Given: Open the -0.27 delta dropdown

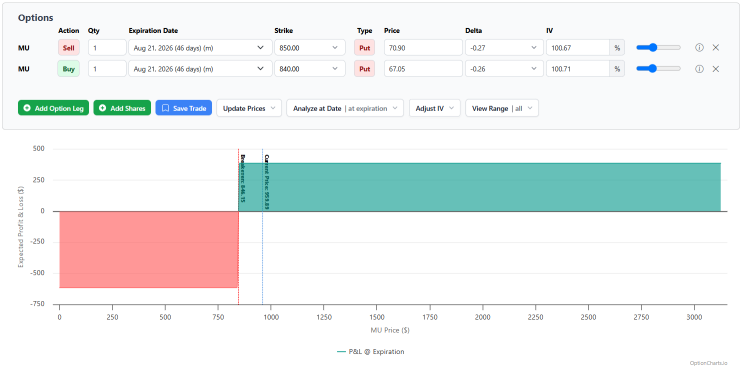Looking at the screenshot, I should click(504, 47).
